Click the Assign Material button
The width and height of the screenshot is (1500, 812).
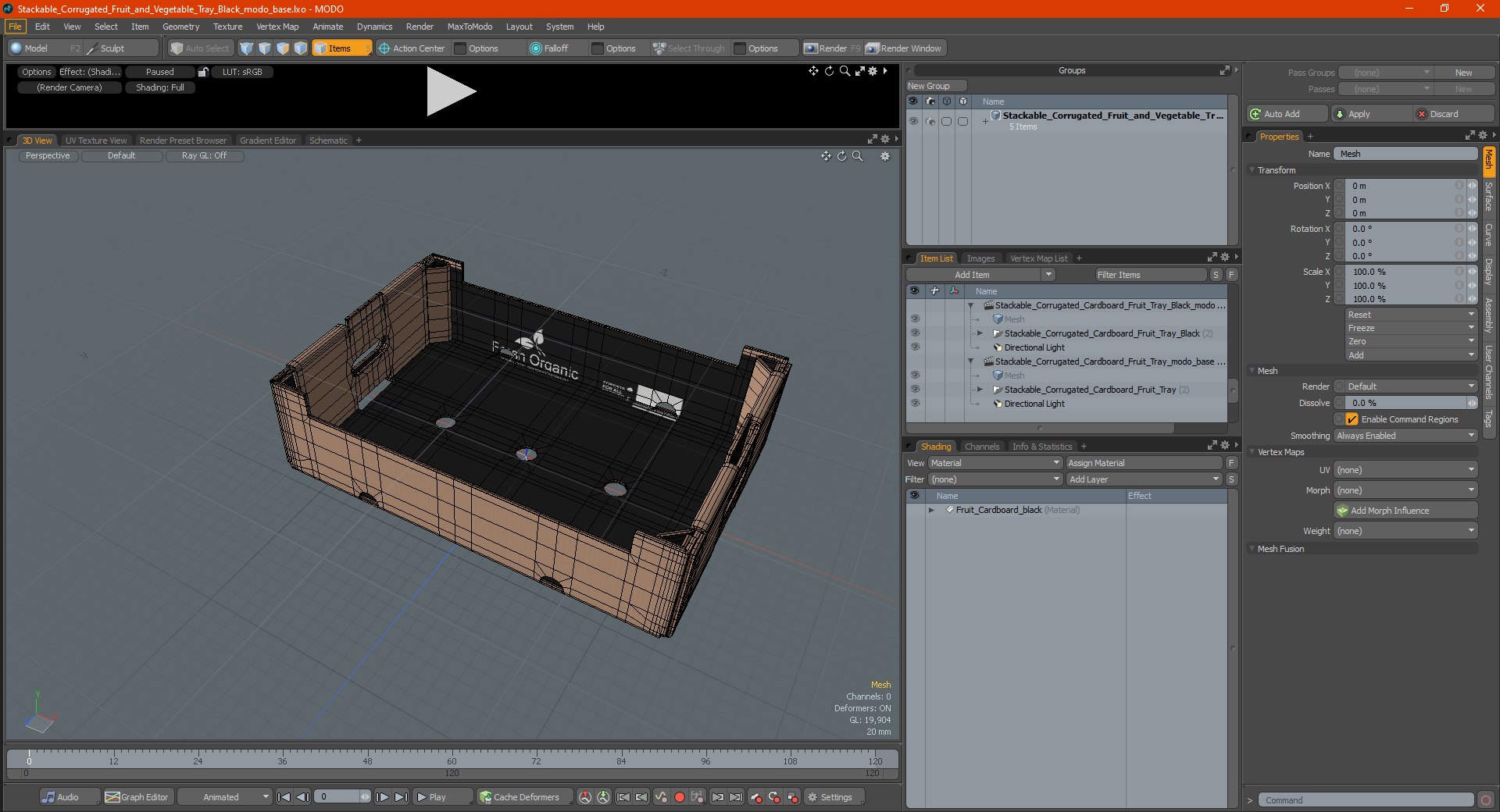[x=1144, y=463]
